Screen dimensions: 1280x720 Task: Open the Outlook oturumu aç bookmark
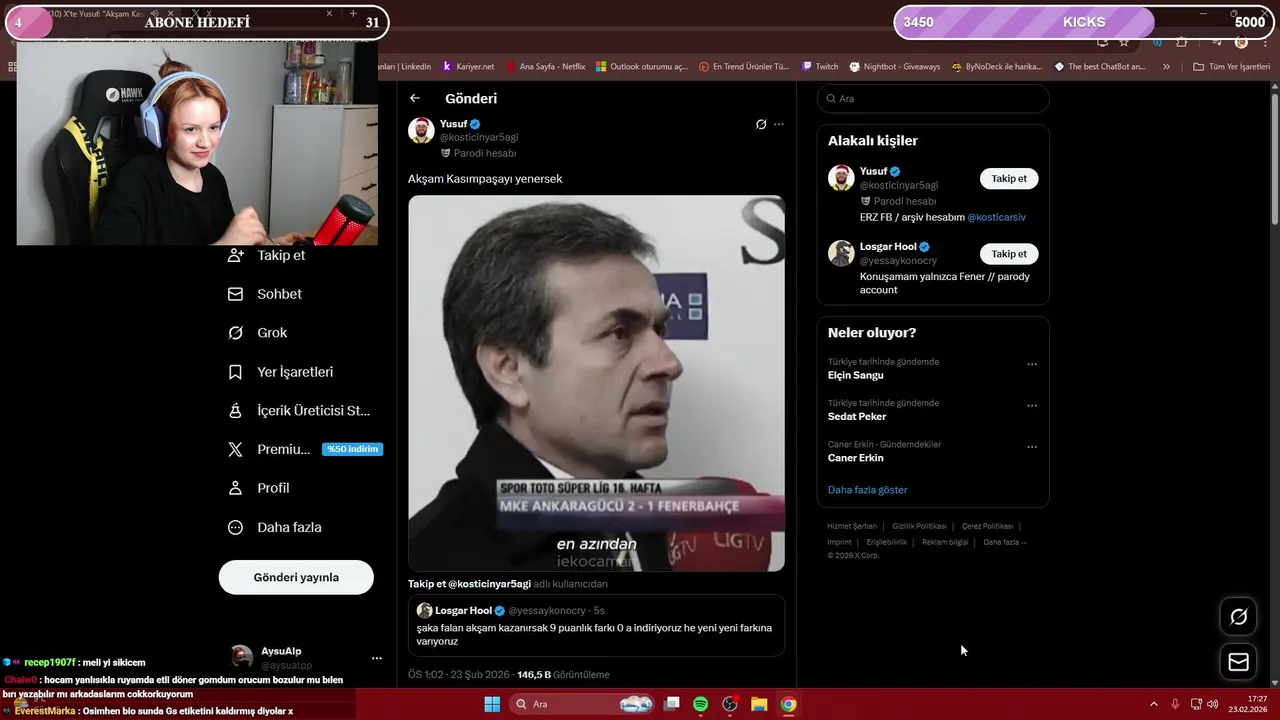point(642,67)
